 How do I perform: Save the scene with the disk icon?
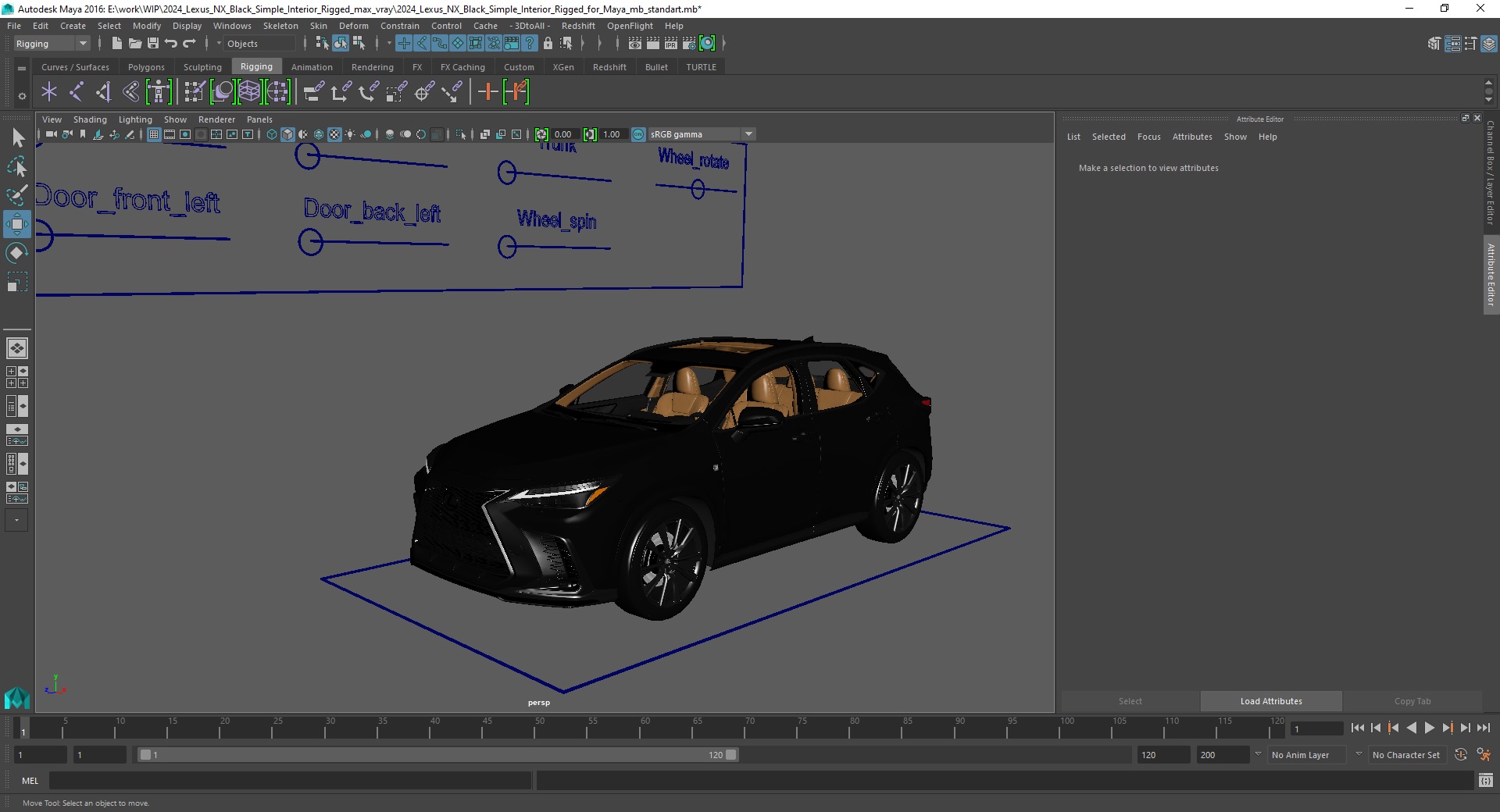(153, 44)
